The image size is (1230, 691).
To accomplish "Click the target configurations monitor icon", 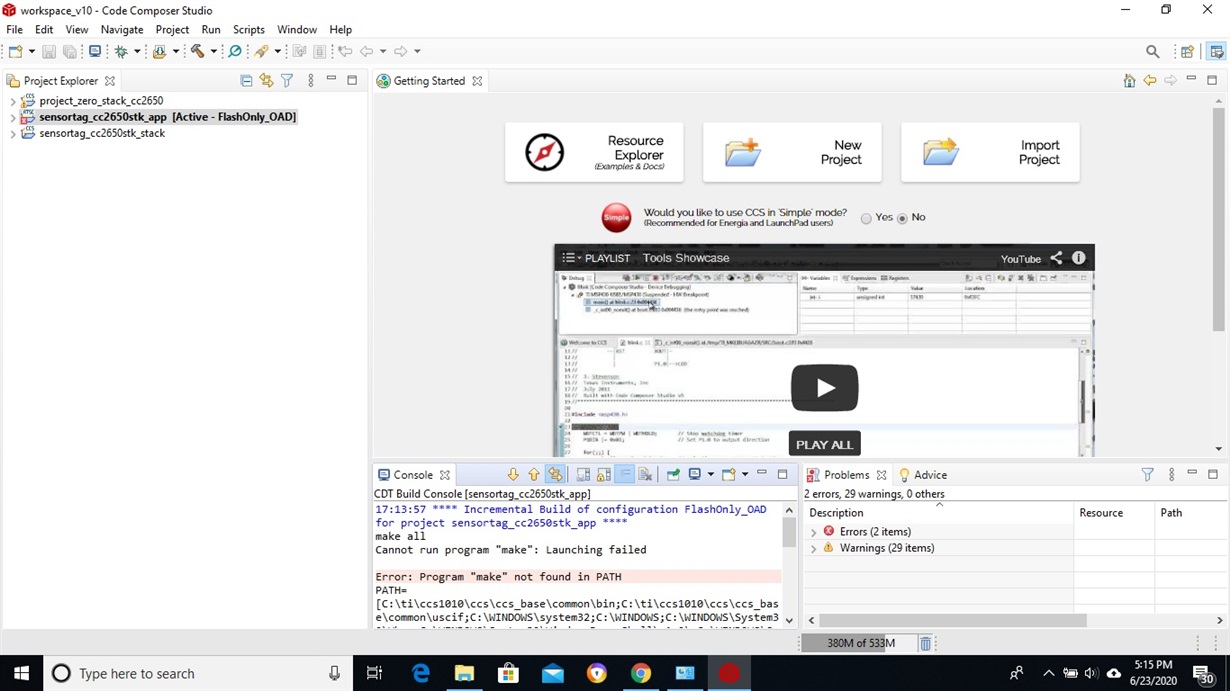I will 95,51.
